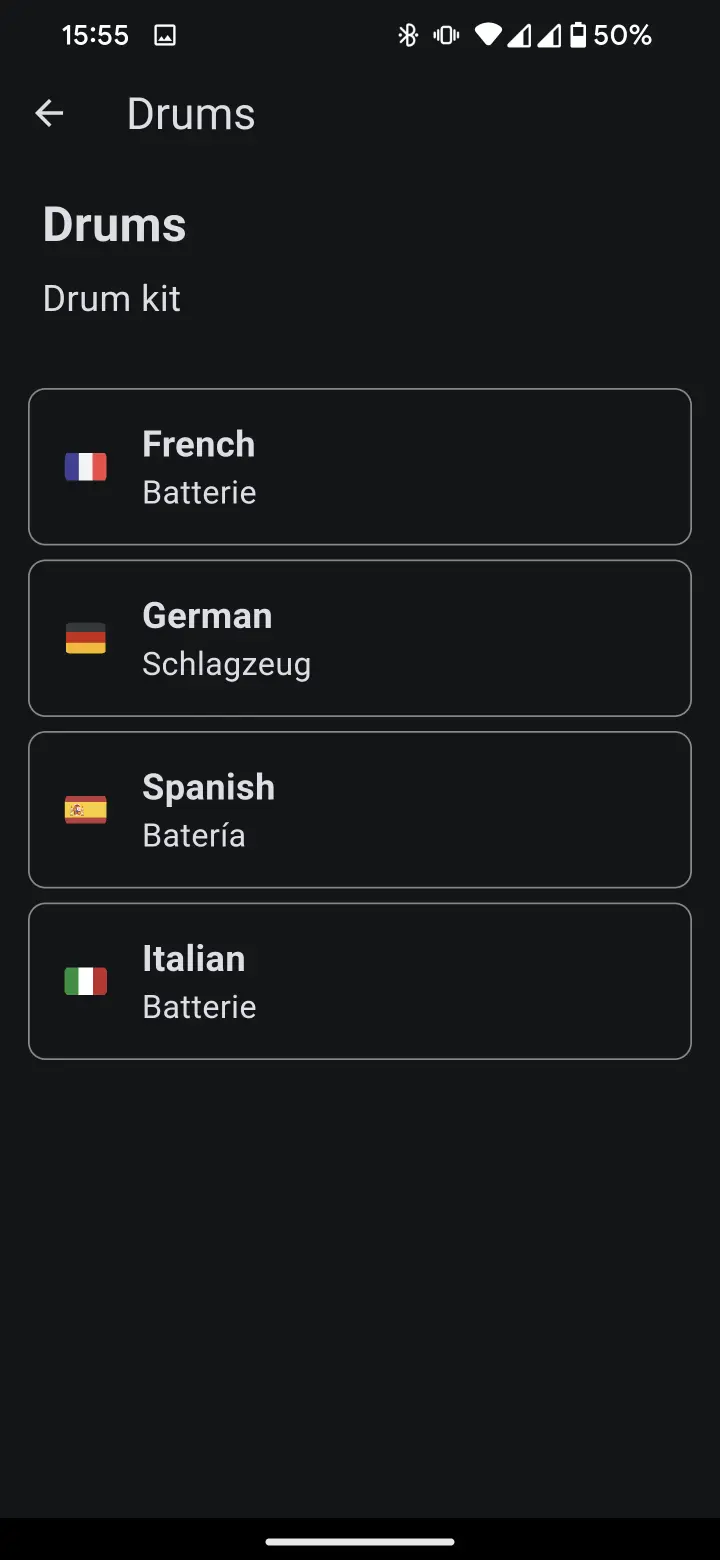
Task: Tap the Drums toolbar title
Action: 191,114
